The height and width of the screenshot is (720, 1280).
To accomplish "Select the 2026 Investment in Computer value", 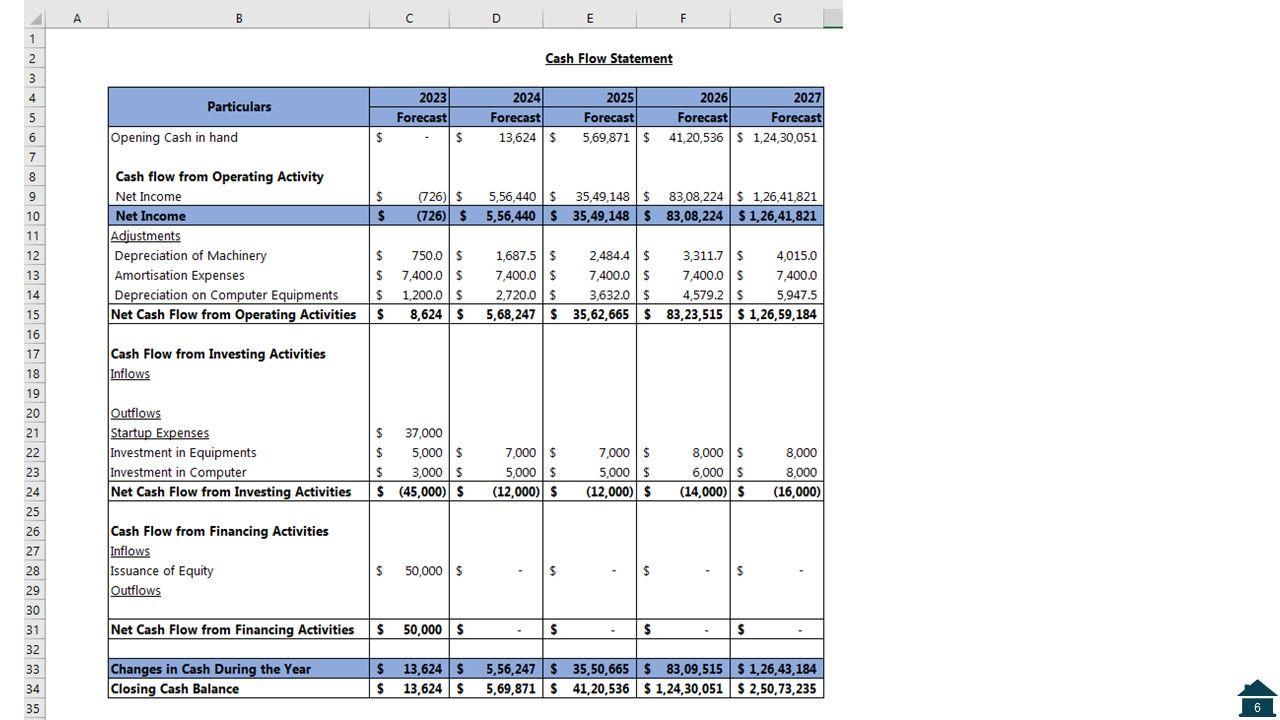I will [x=684, y=473].
